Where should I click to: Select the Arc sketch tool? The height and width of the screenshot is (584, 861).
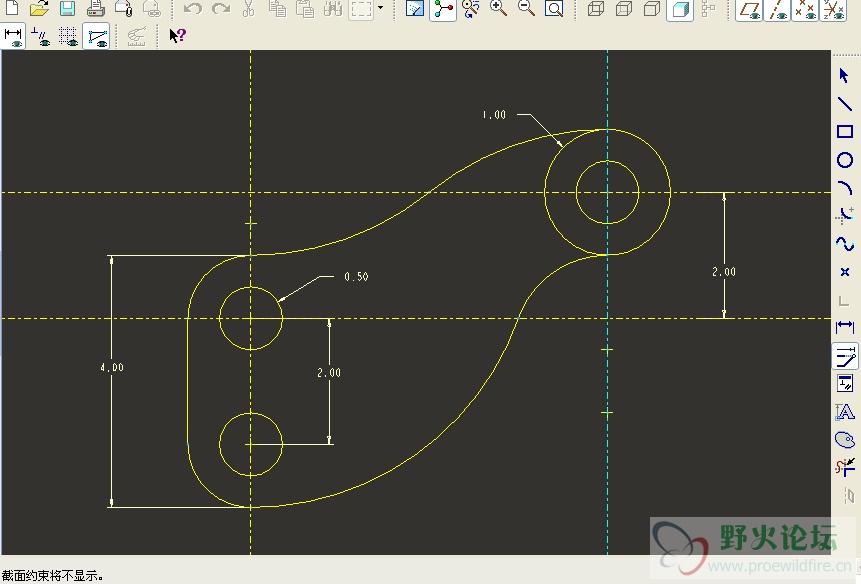coord(845,188)
